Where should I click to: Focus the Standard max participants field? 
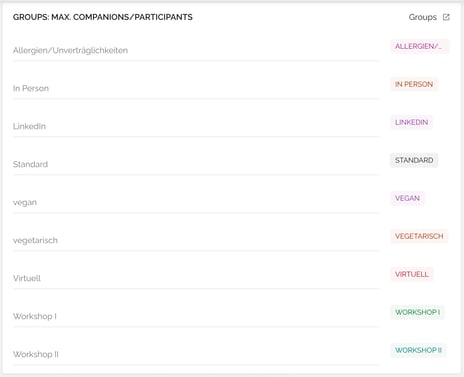(196, 165)
